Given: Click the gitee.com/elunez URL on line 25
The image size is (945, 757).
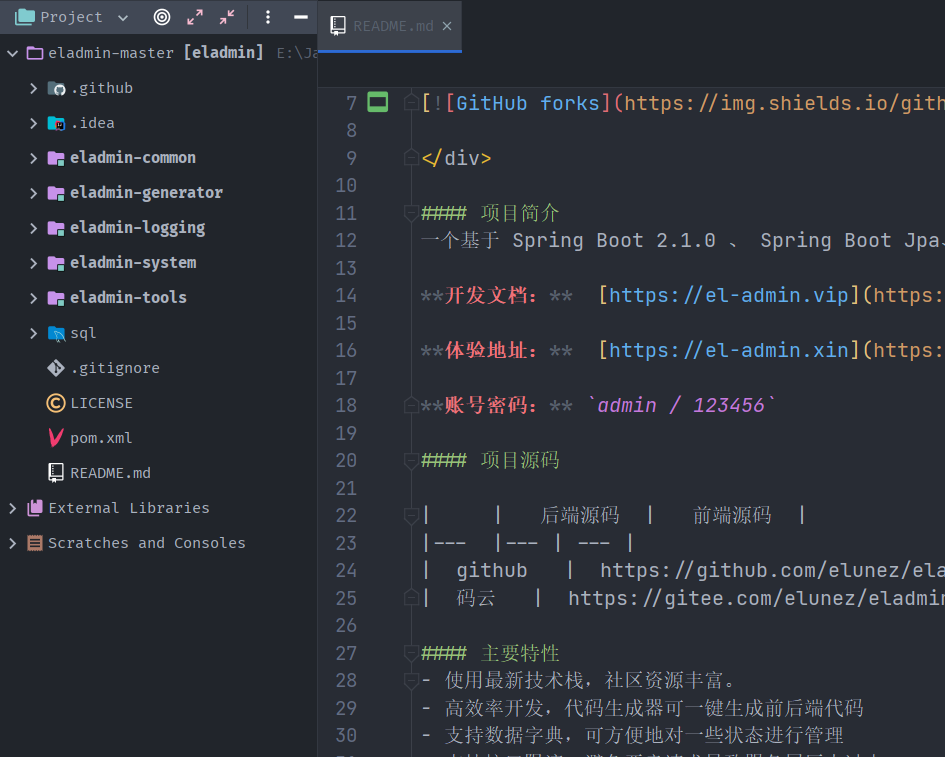Looking at the screenshot, I should (x=756, y=598).
